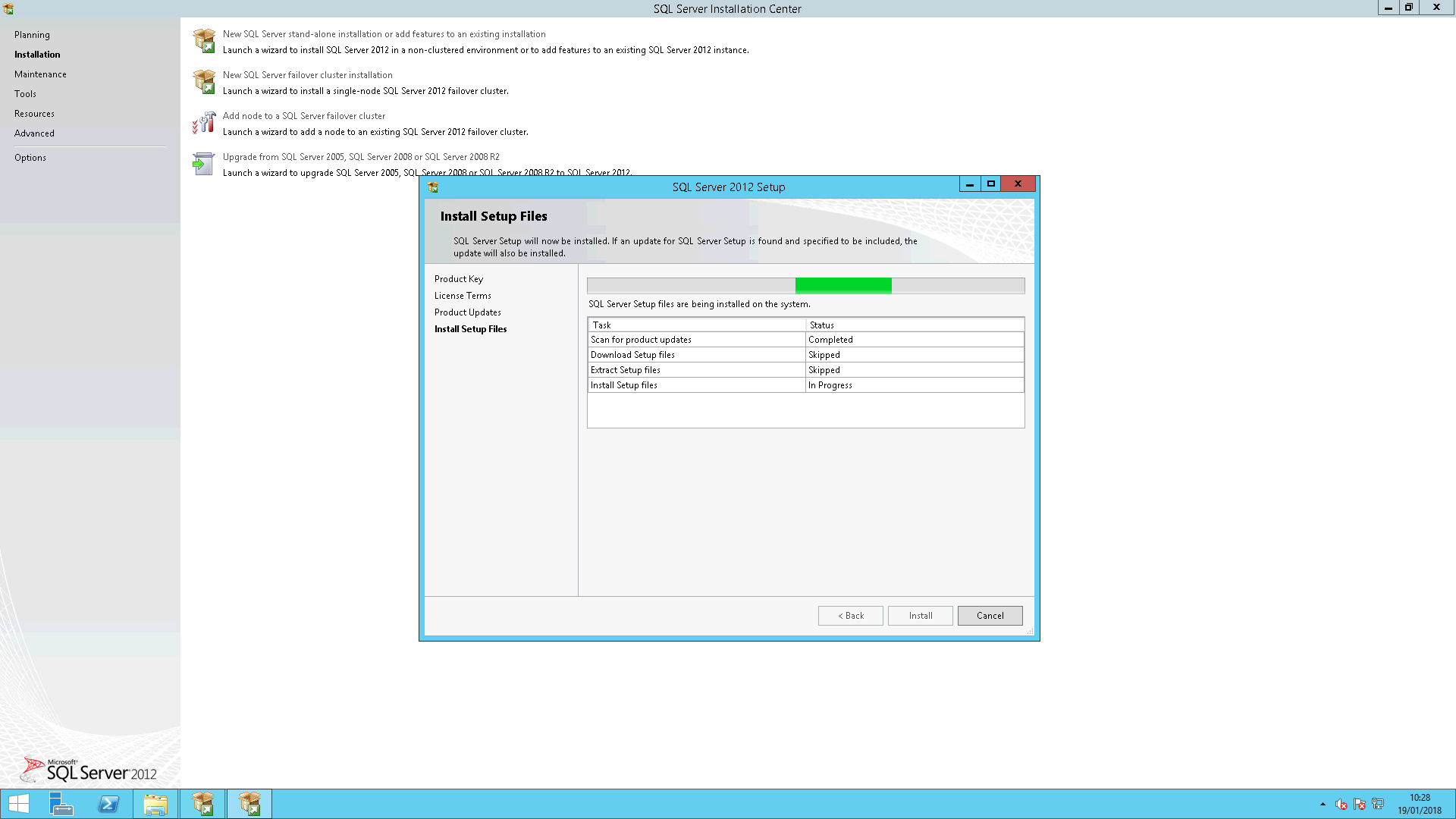Viewport: 1456px width, 819px height.
Task: Click Installation Center title bar icon
Action: [8, 9]
